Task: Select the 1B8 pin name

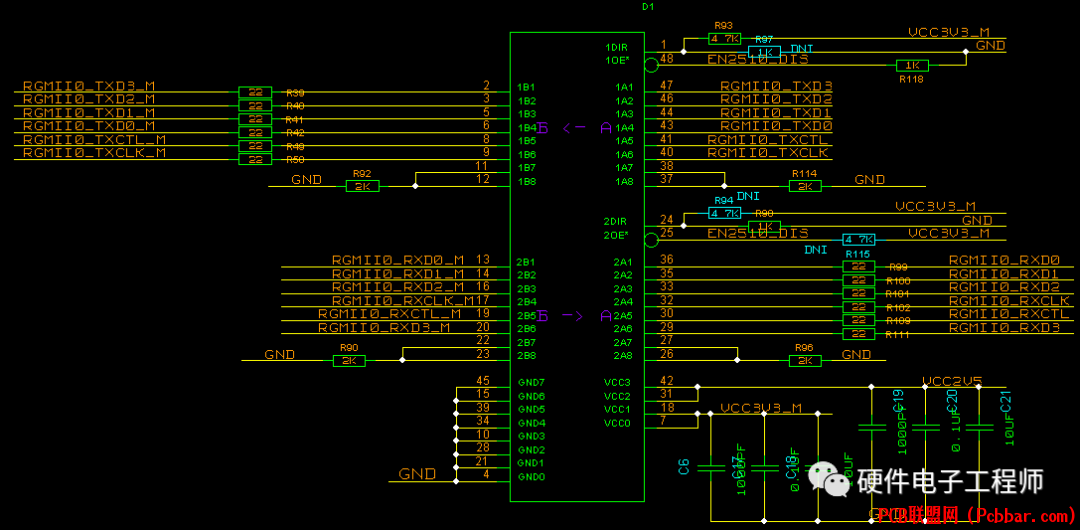Action: tap(527, 181)
